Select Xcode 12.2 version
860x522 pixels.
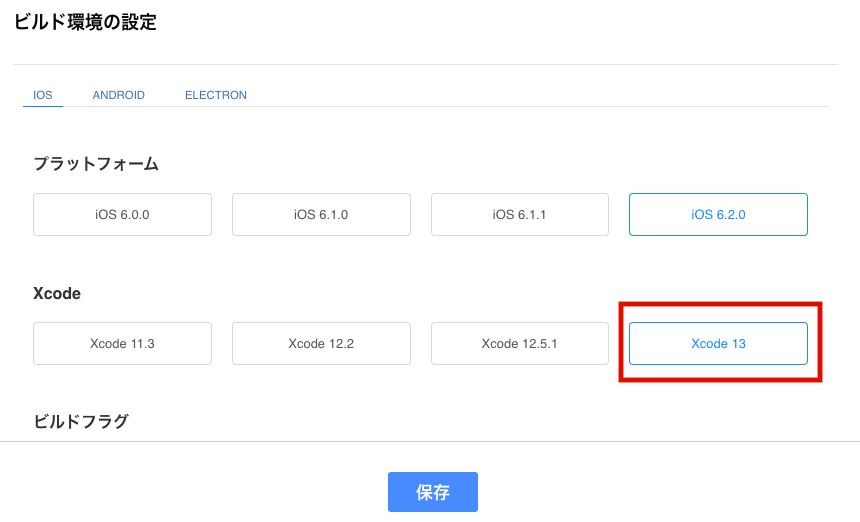[321, 343]
